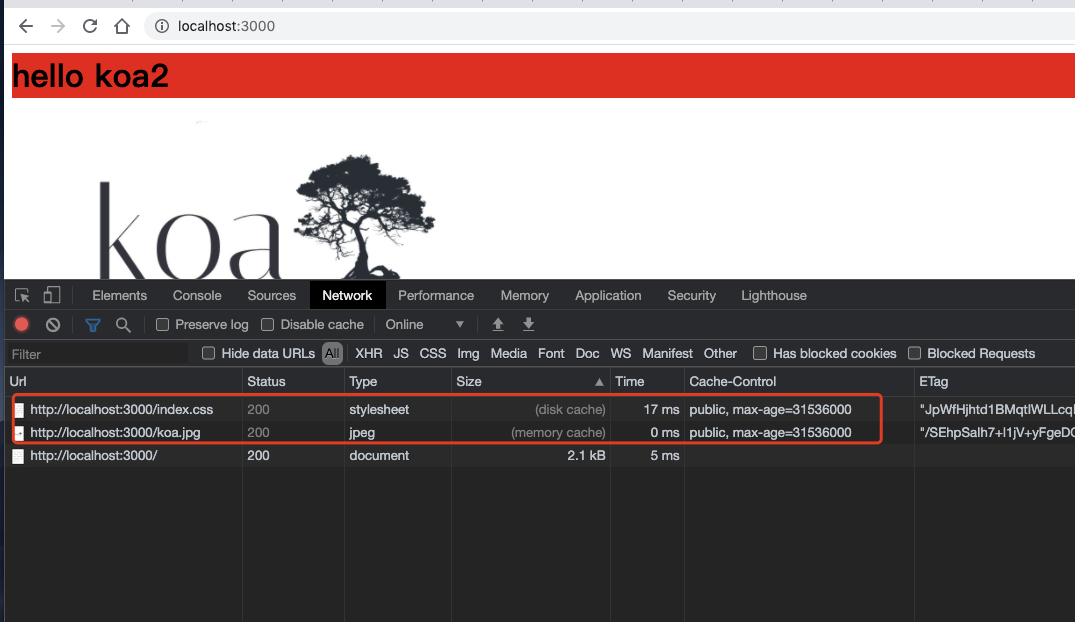Open the Lighthouse tab
1075x622 pixels.
[x=774, y=296]
